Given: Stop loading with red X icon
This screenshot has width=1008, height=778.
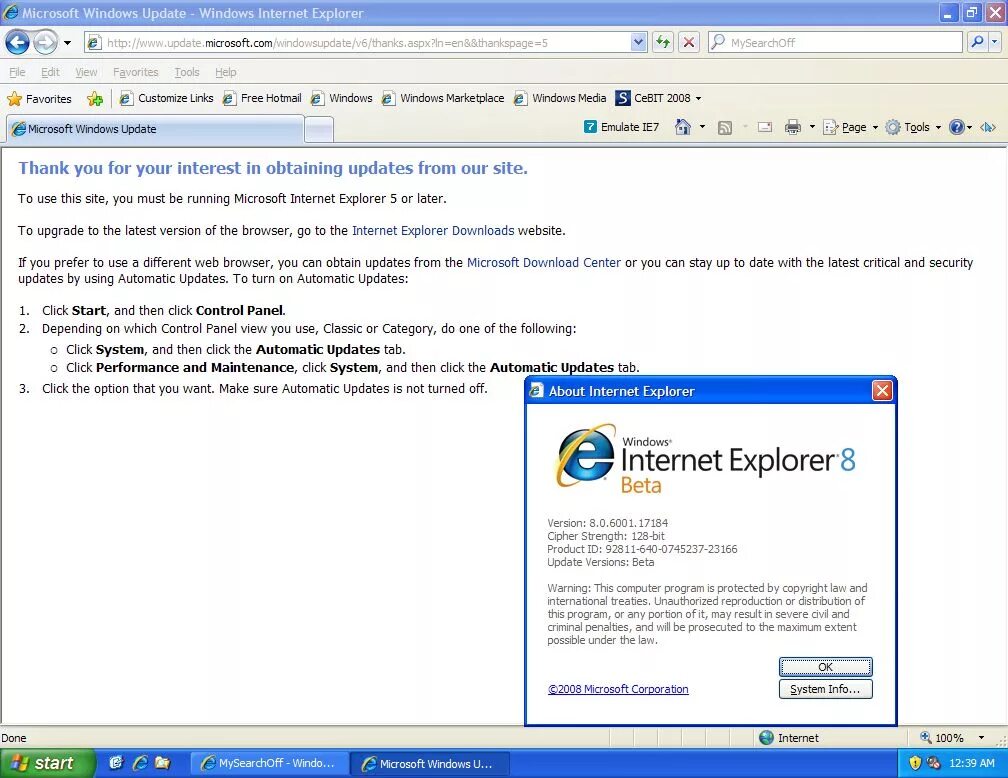Looking at the screenshot, I should pos(688,43).
